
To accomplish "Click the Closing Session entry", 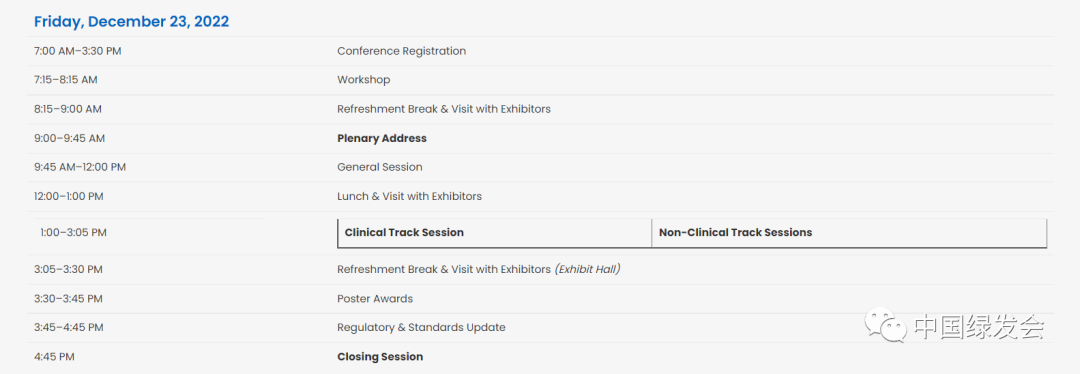I will click(x=380, y=357).
